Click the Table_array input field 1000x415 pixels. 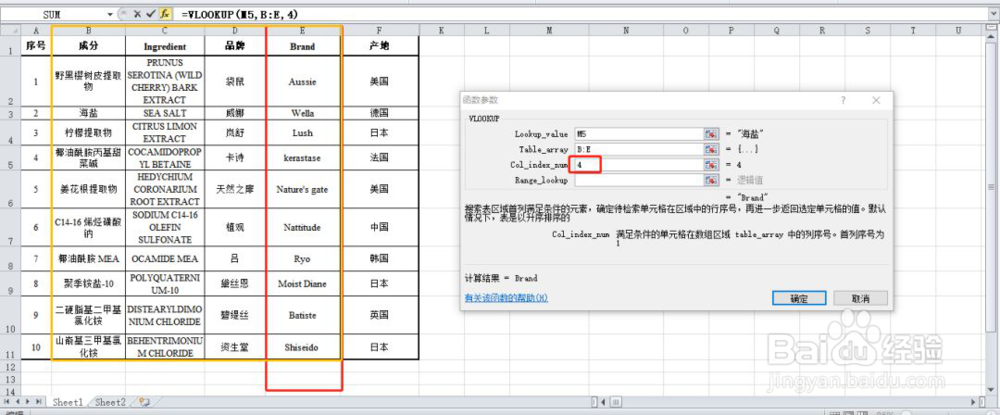(638, 149)
